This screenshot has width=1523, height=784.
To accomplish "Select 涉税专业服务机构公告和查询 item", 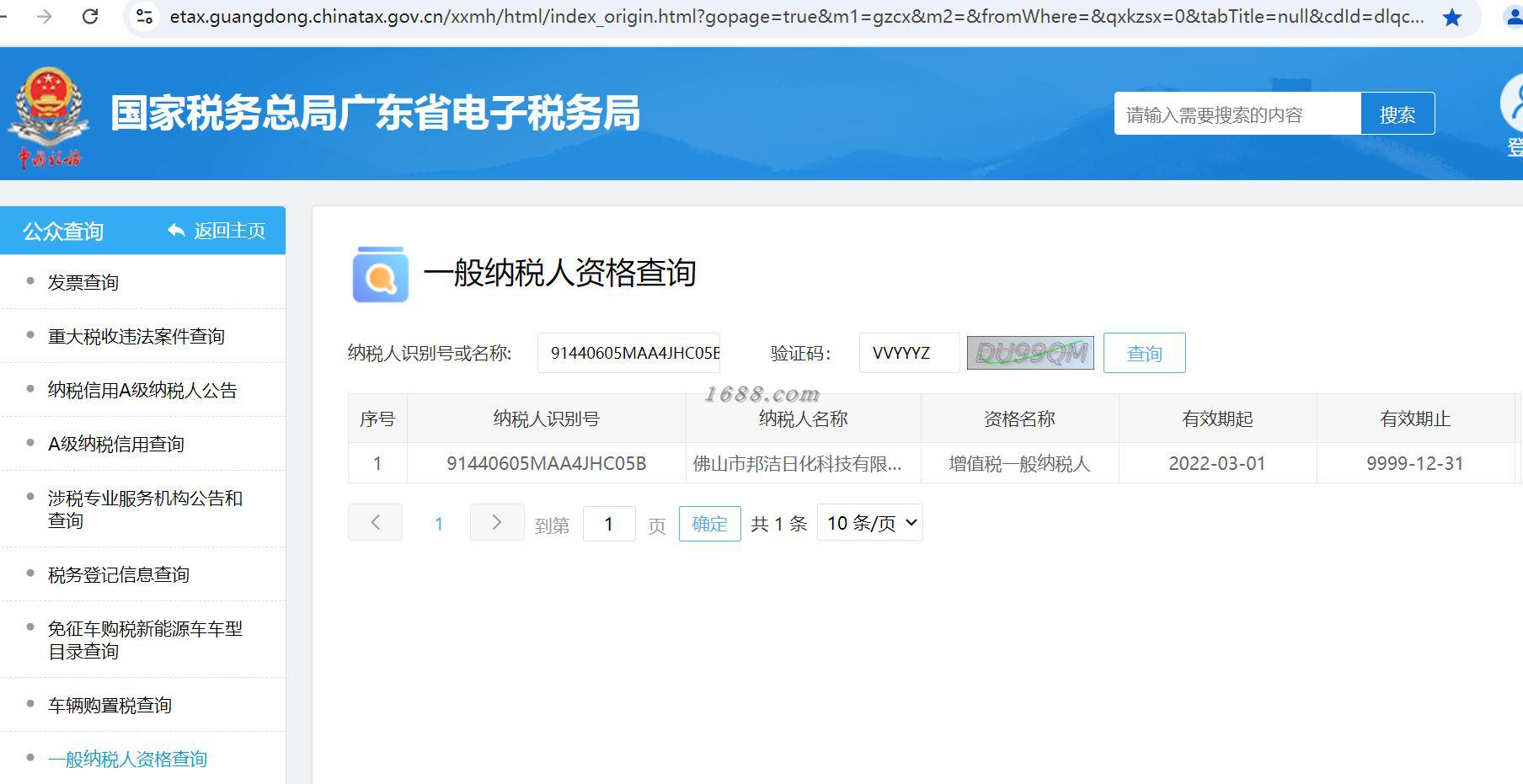I will [145, 509].
